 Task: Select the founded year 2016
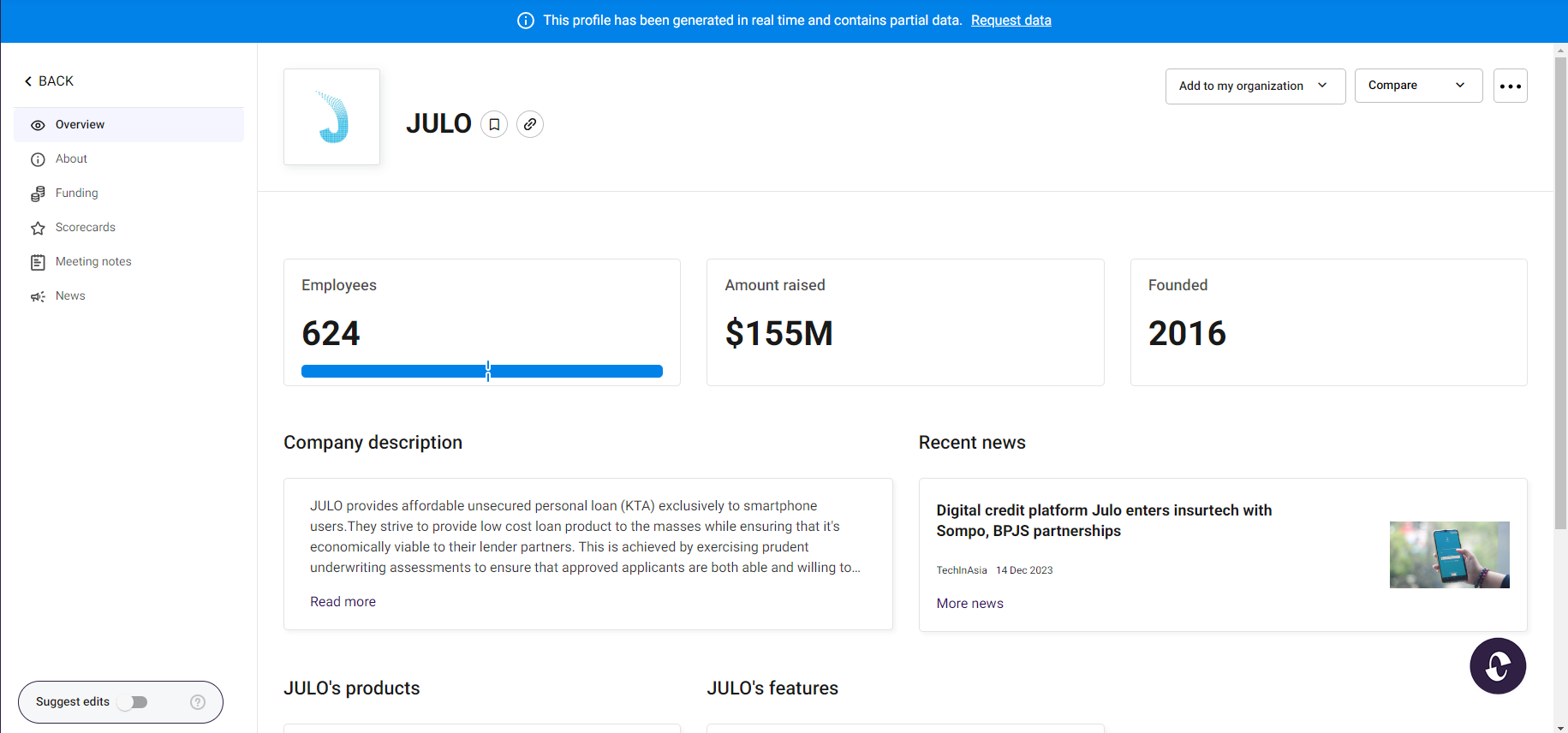point(1188,333)
